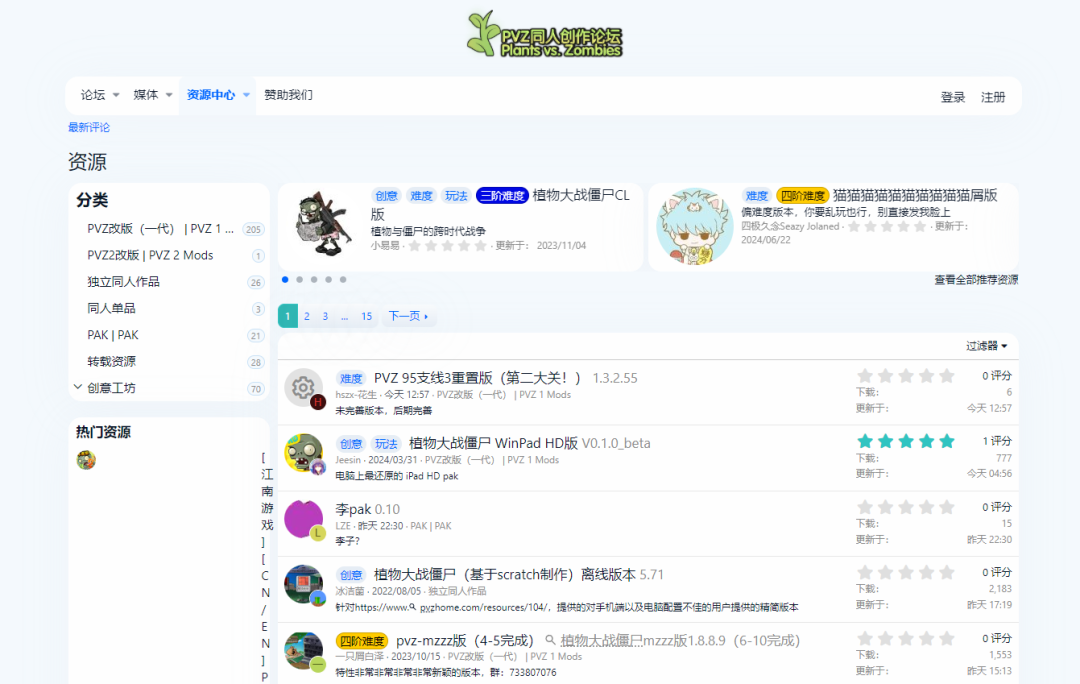Go to page 3

tap(325, 316)
